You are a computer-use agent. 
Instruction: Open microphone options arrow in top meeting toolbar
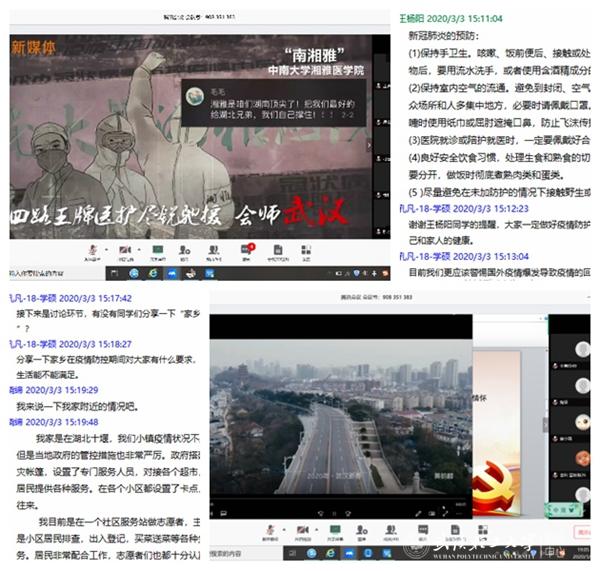(x=106, y=250)
